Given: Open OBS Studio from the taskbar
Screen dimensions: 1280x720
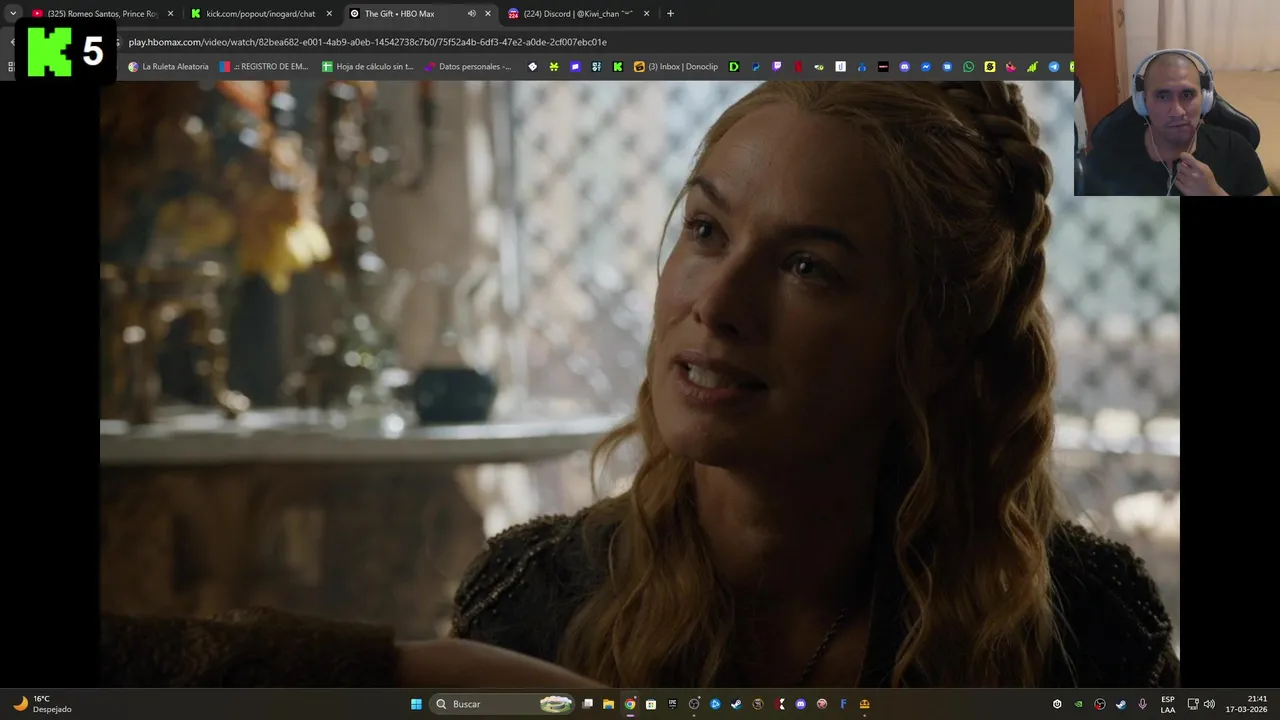Looking at the screenshot, I should coord(694,704).
